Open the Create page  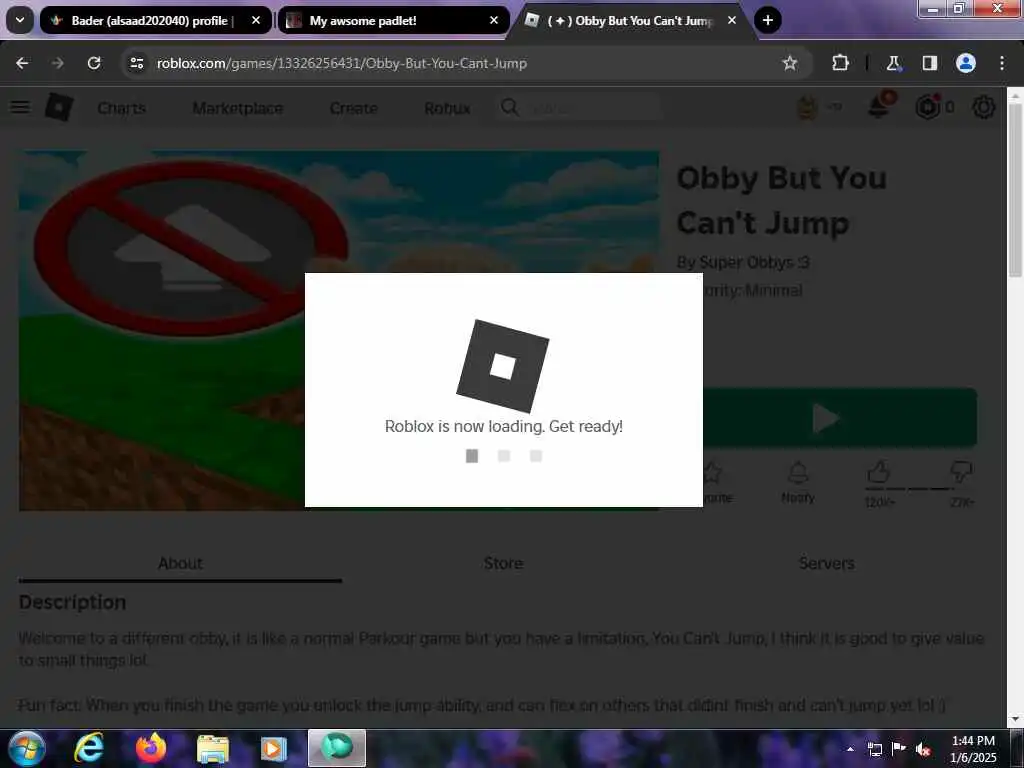353,108
